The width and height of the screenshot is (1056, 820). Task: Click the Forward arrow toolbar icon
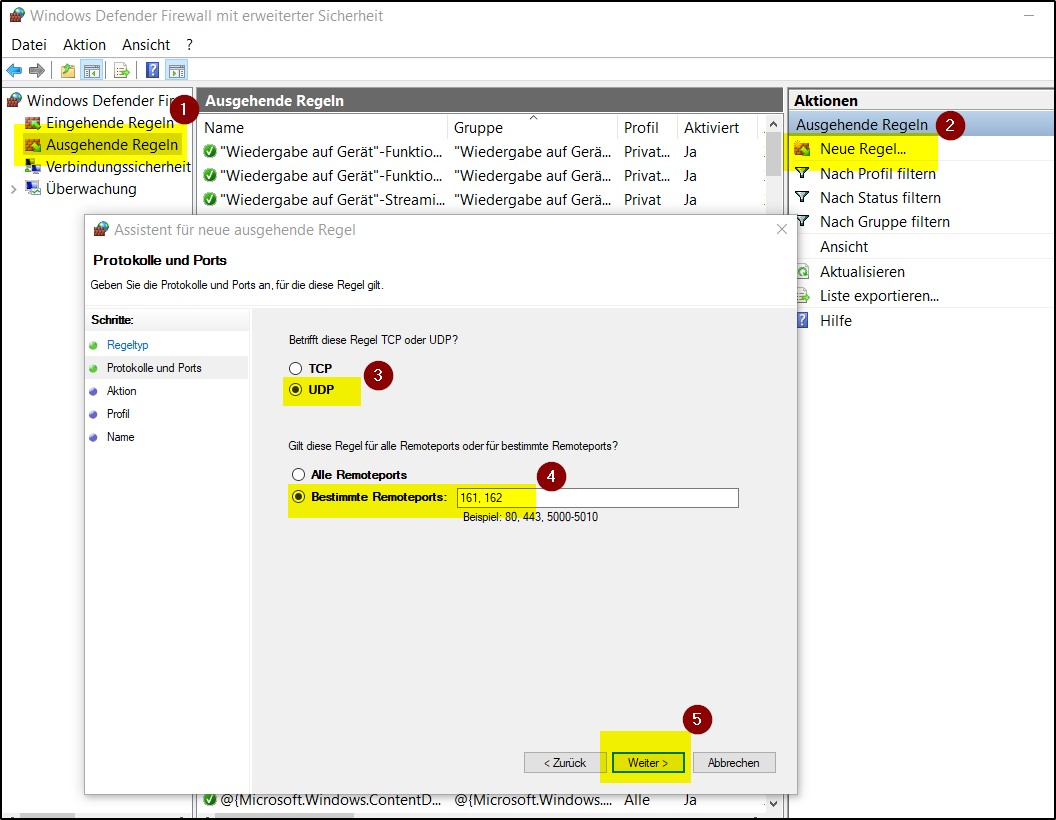coord(37,70)
